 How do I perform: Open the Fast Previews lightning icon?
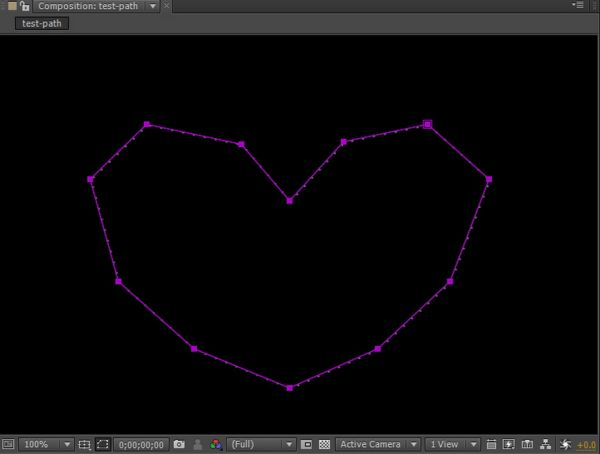tap(509, 444)
